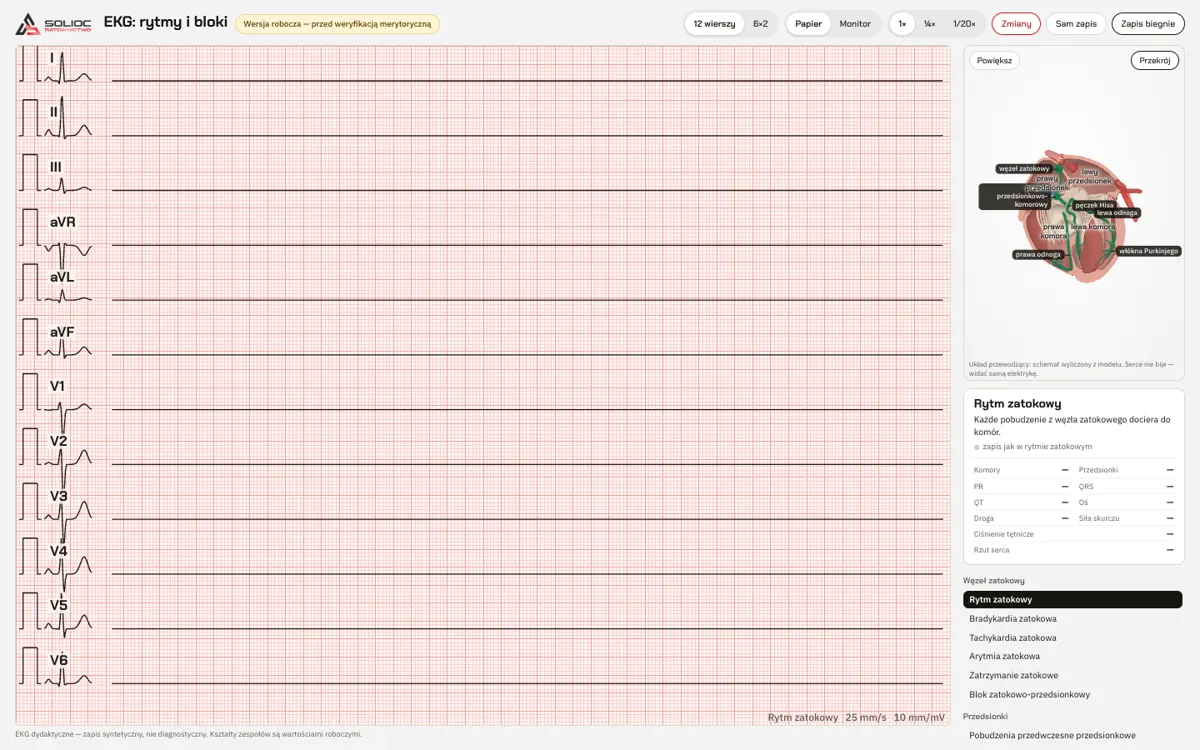
Task: Click the Zapis biegnie button
Action: (x=1148, y=24)
